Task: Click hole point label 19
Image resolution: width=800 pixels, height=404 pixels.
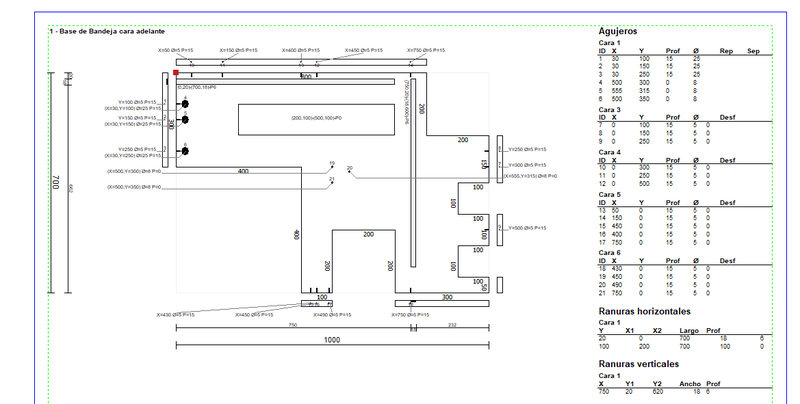Action: (x=332, y=164)
